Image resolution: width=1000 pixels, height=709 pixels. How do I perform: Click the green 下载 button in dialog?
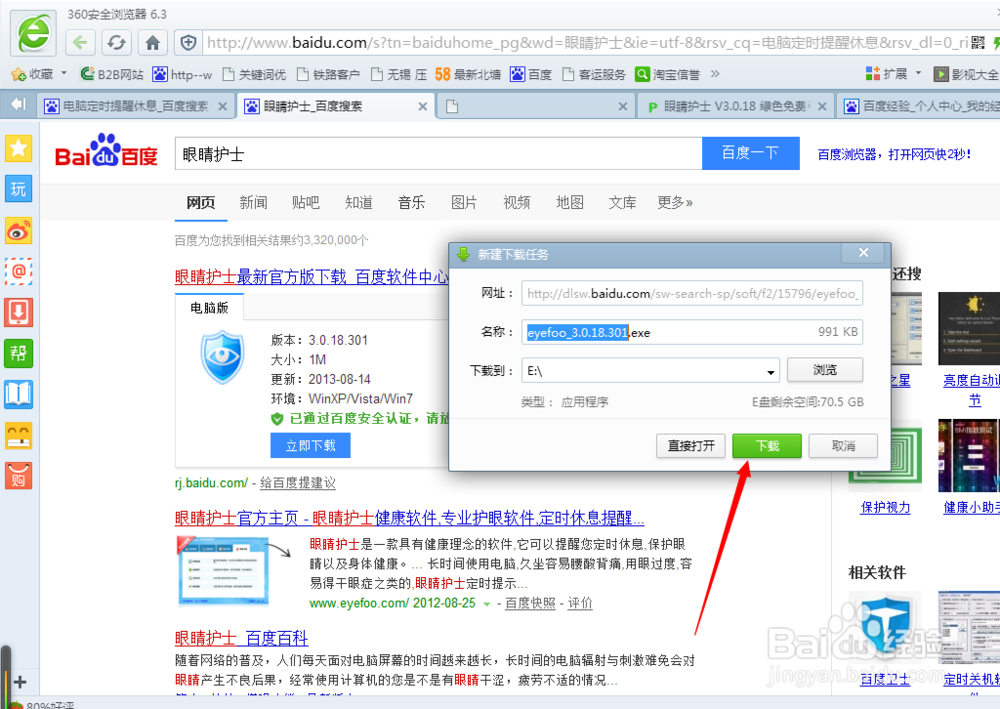coord(767,446)
